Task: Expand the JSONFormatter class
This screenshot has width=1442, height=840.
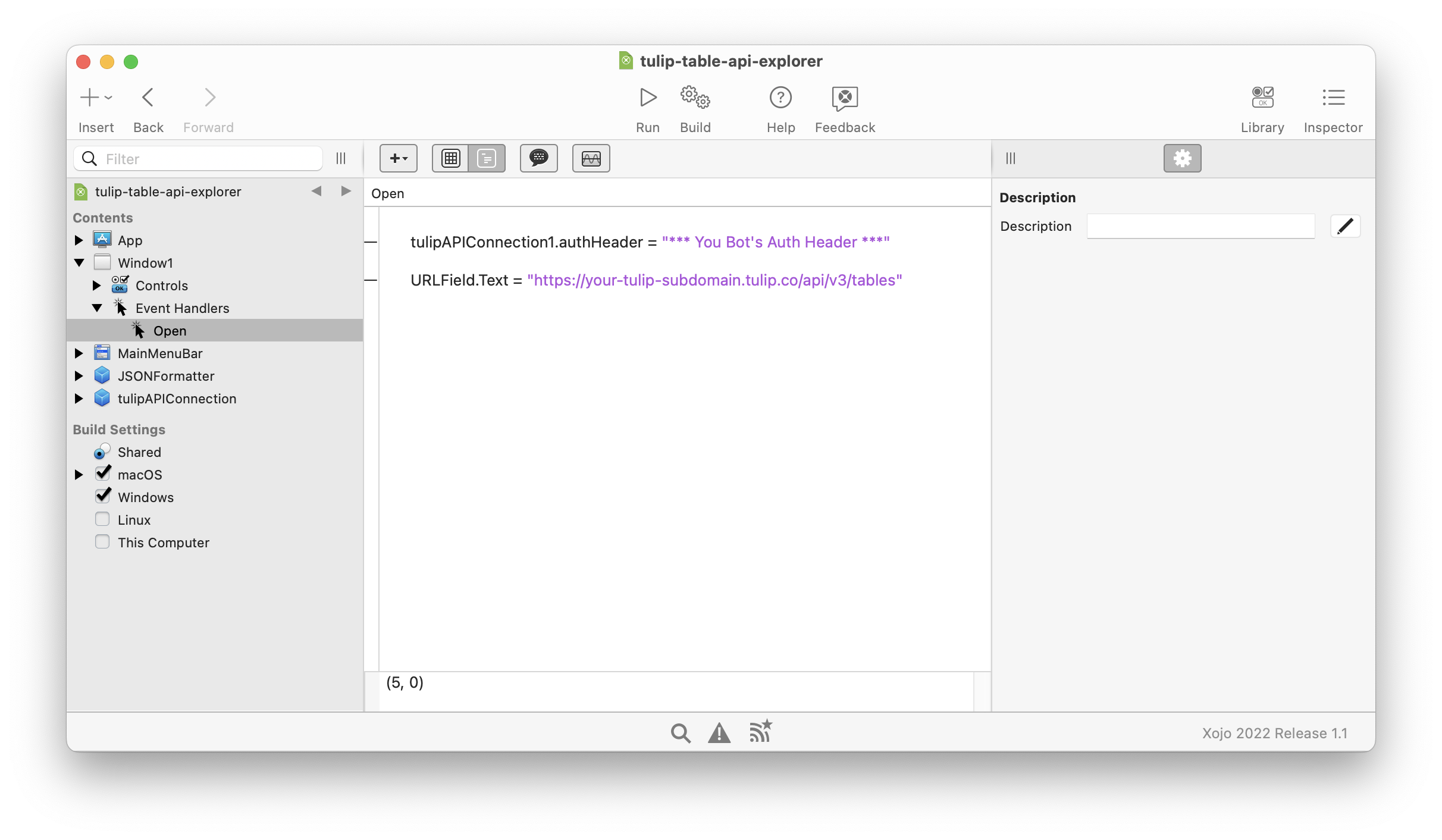Action: (79, 376)
